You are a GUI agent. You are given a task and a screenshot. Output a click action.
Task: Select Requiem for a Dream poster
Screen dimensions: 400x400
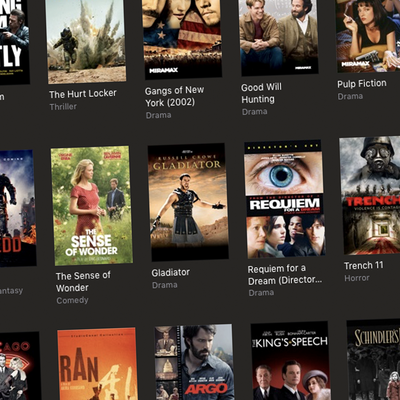(x=285, y=199)
